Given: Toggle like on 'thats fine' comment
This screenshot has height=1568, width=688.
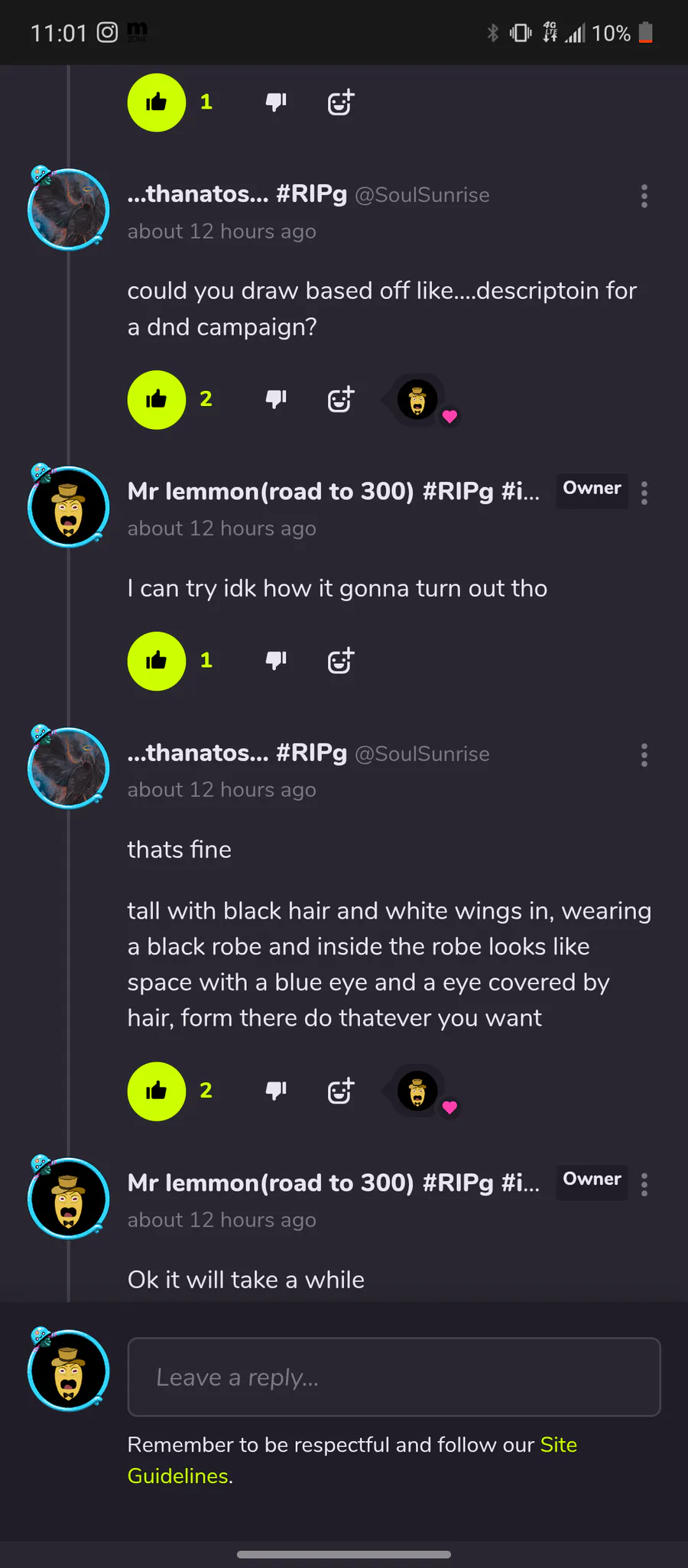Looking at the screenshot, I should pyautogui.click(x=157, y=1091).
